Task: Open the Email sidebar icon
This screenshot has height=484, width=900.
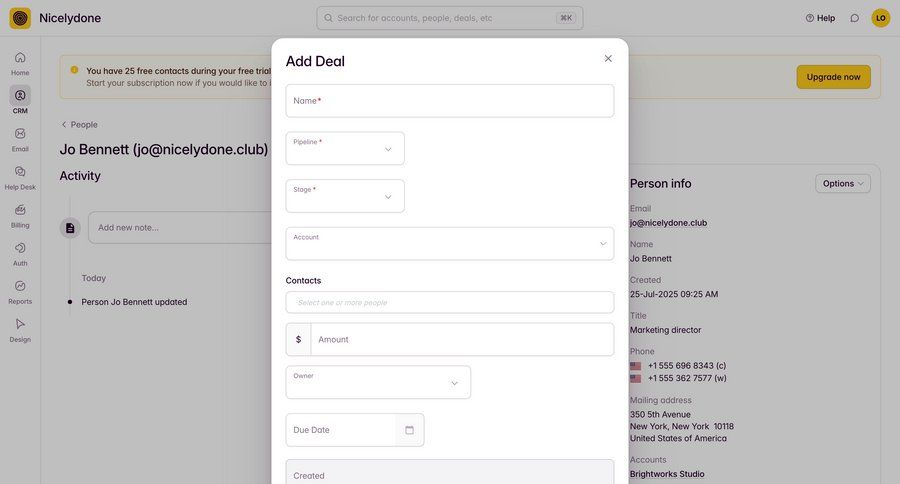Action: (20, 133)
